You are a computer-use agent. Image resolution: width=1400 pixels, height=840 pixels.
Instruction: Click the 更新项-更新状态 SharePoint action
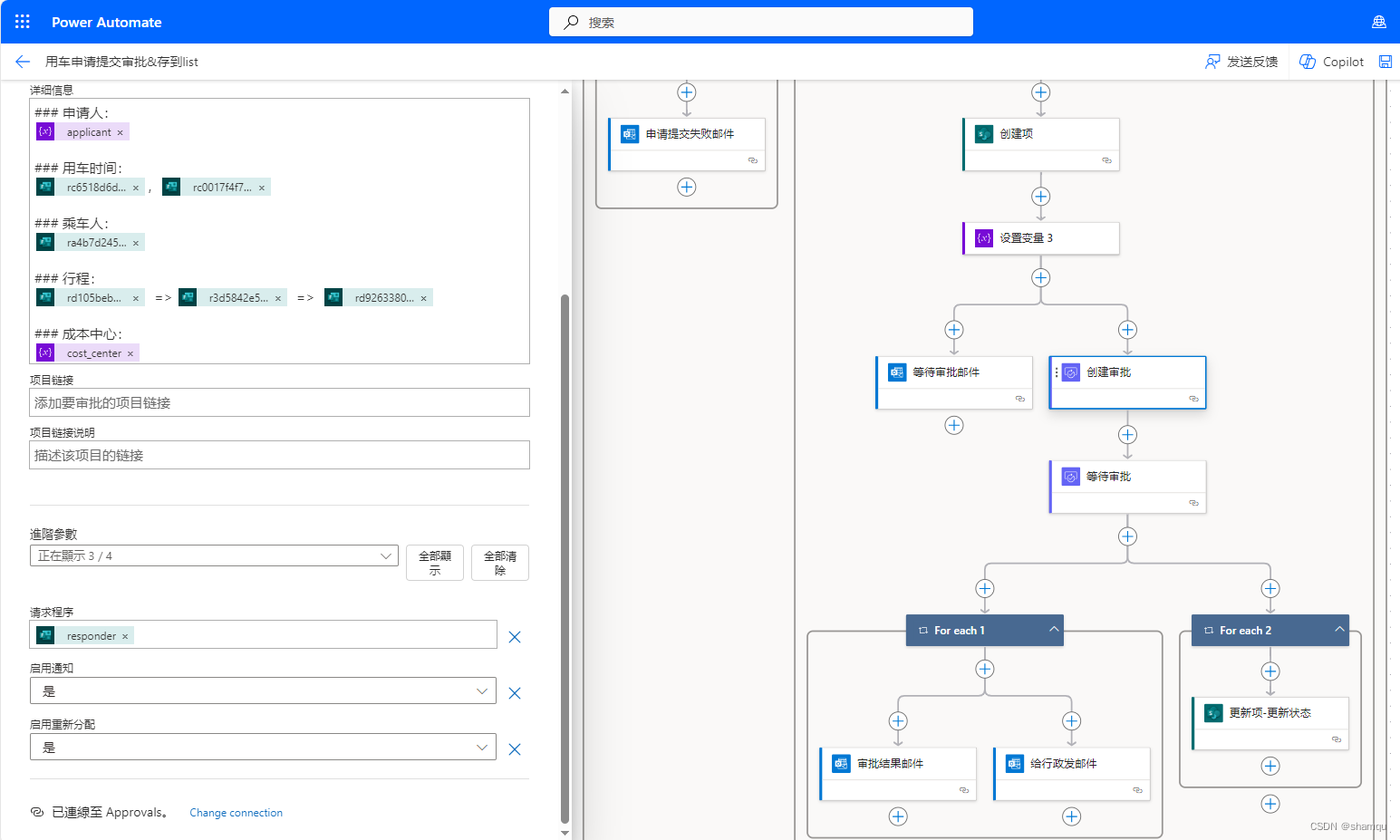tap(1270, 713)
